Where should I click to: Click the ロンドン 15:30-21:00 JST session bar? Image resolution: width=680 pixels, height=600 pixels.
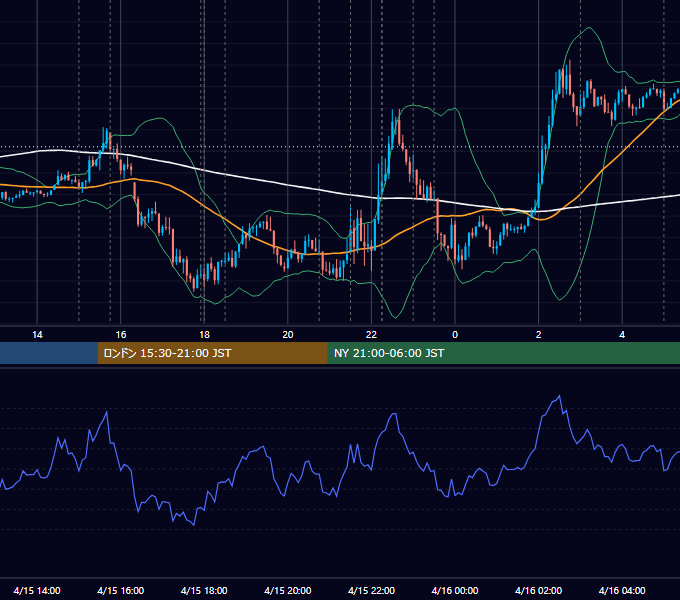click(x=212, y=353)
